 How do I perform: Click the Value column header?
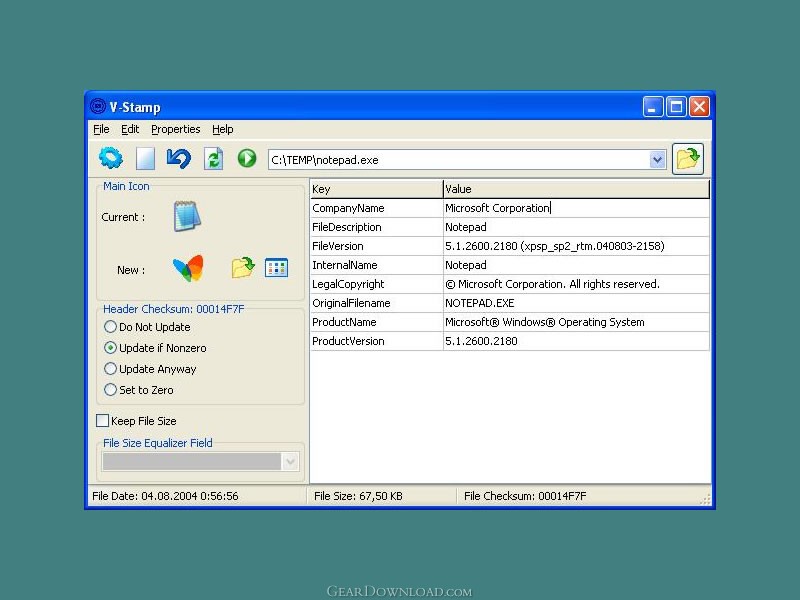click(x=577, y=189)
